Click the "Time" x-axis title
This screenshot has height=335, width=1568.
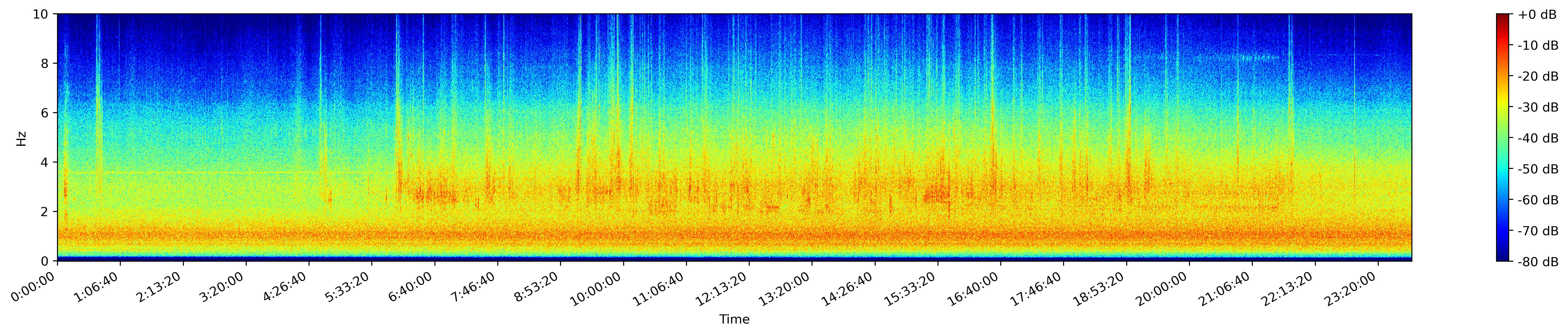[x=734, y=320]
